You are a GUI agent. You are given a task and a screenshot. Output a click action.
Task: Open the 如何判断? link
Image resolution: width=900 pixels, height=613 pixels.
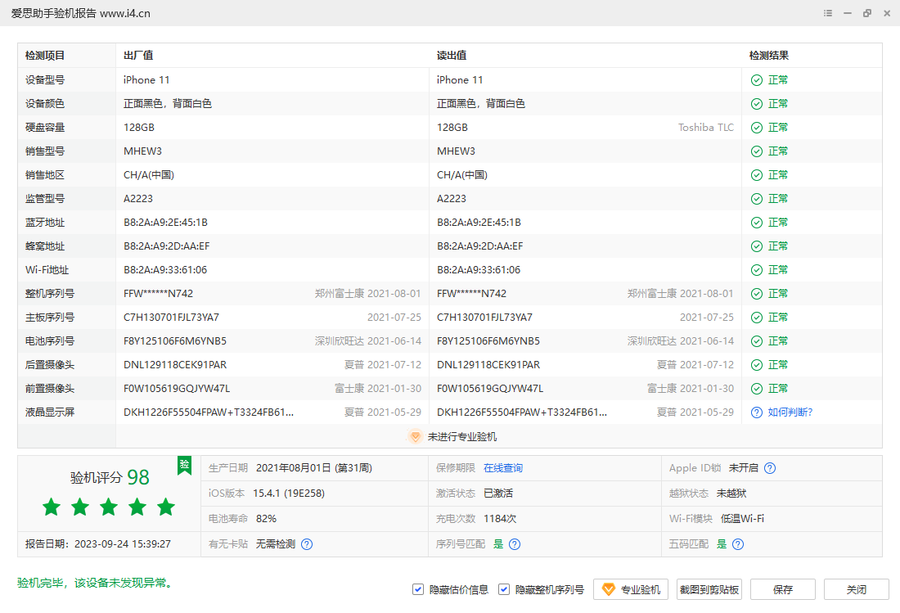point(790,412)
